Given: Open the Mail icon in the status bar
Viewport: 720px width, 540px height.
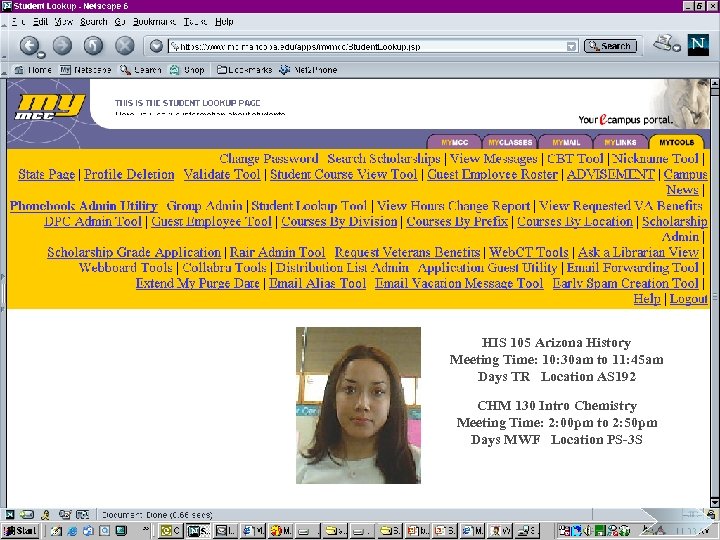Looking at the screenshot, I should click(27, 515).
